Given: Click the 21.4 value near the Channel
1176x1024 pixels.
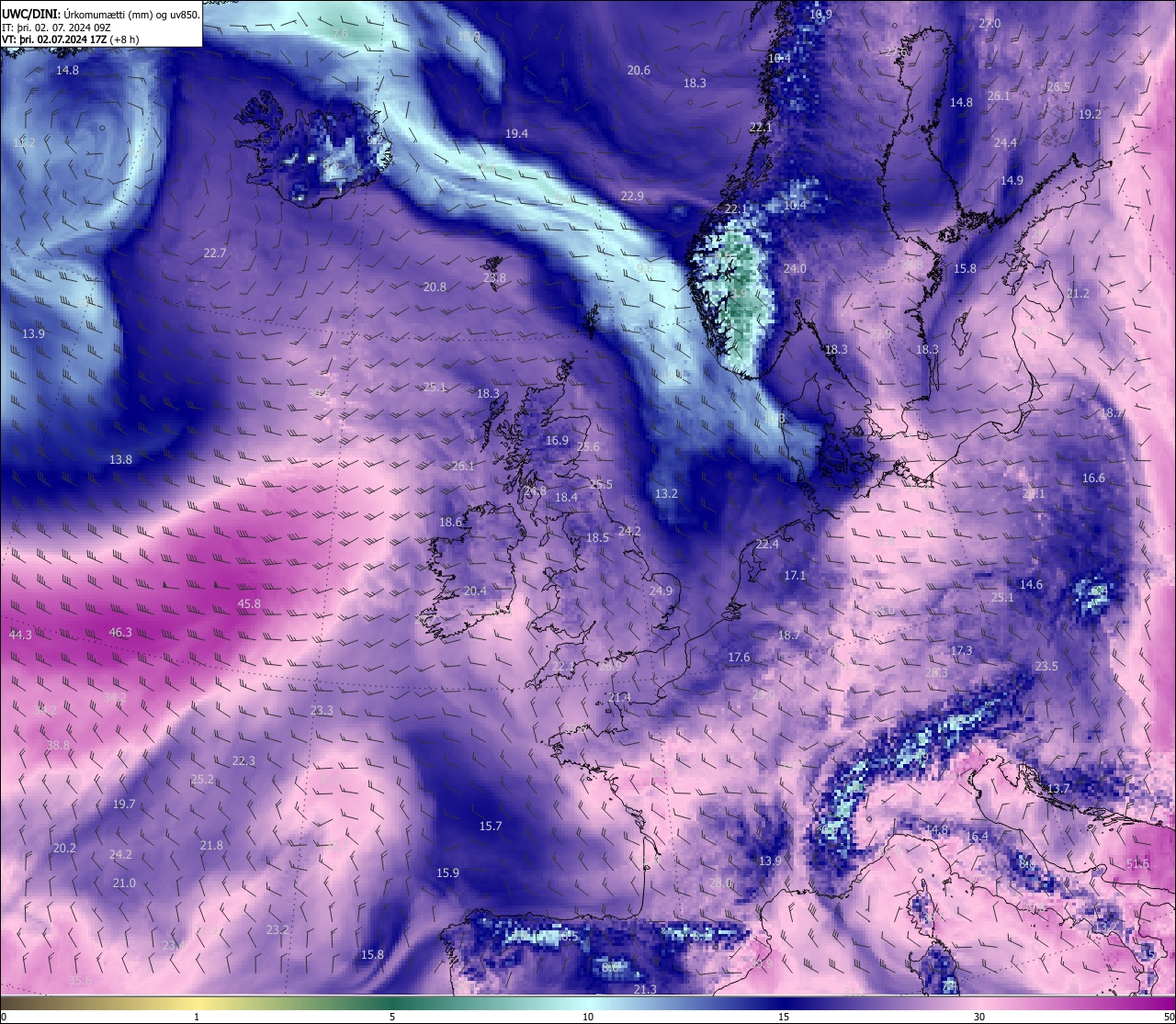Looking at the screenshot, I should [x=619, y=697].
